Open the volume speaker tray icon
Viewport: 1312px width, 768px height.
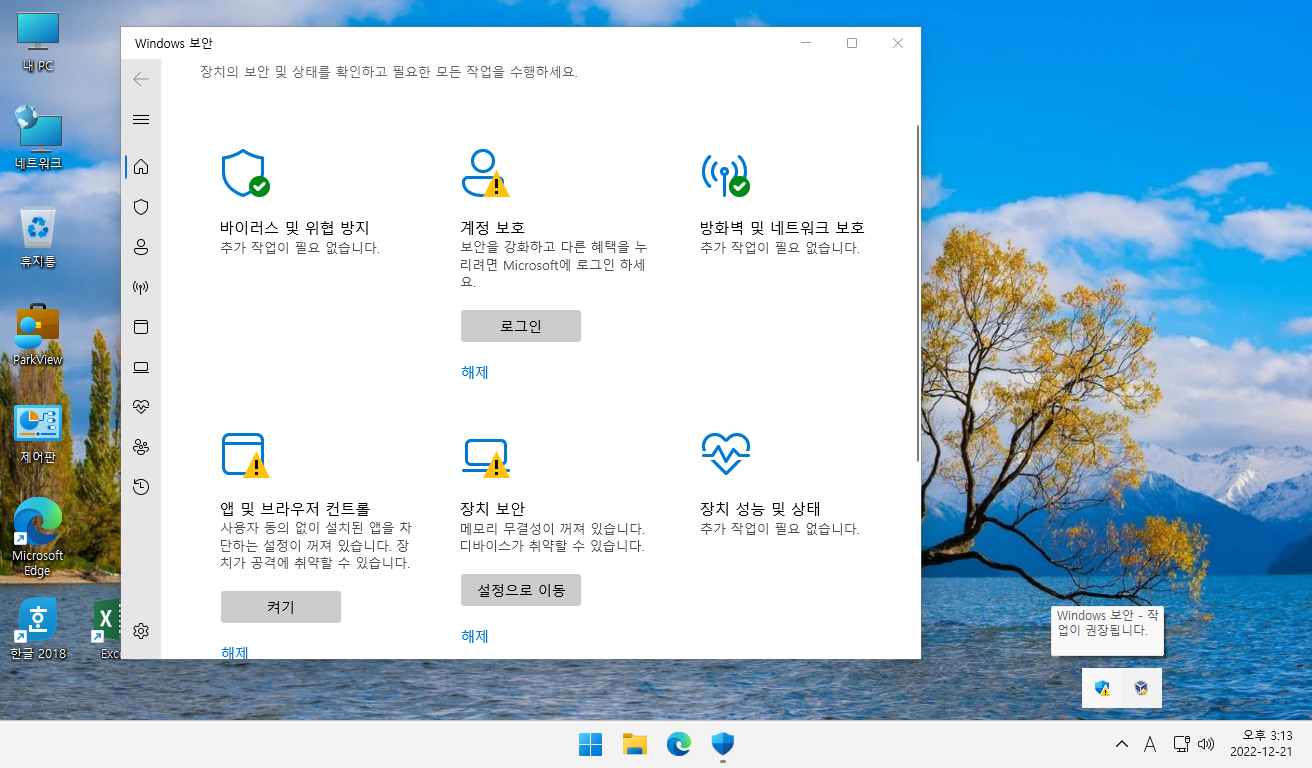(1206, 744)
